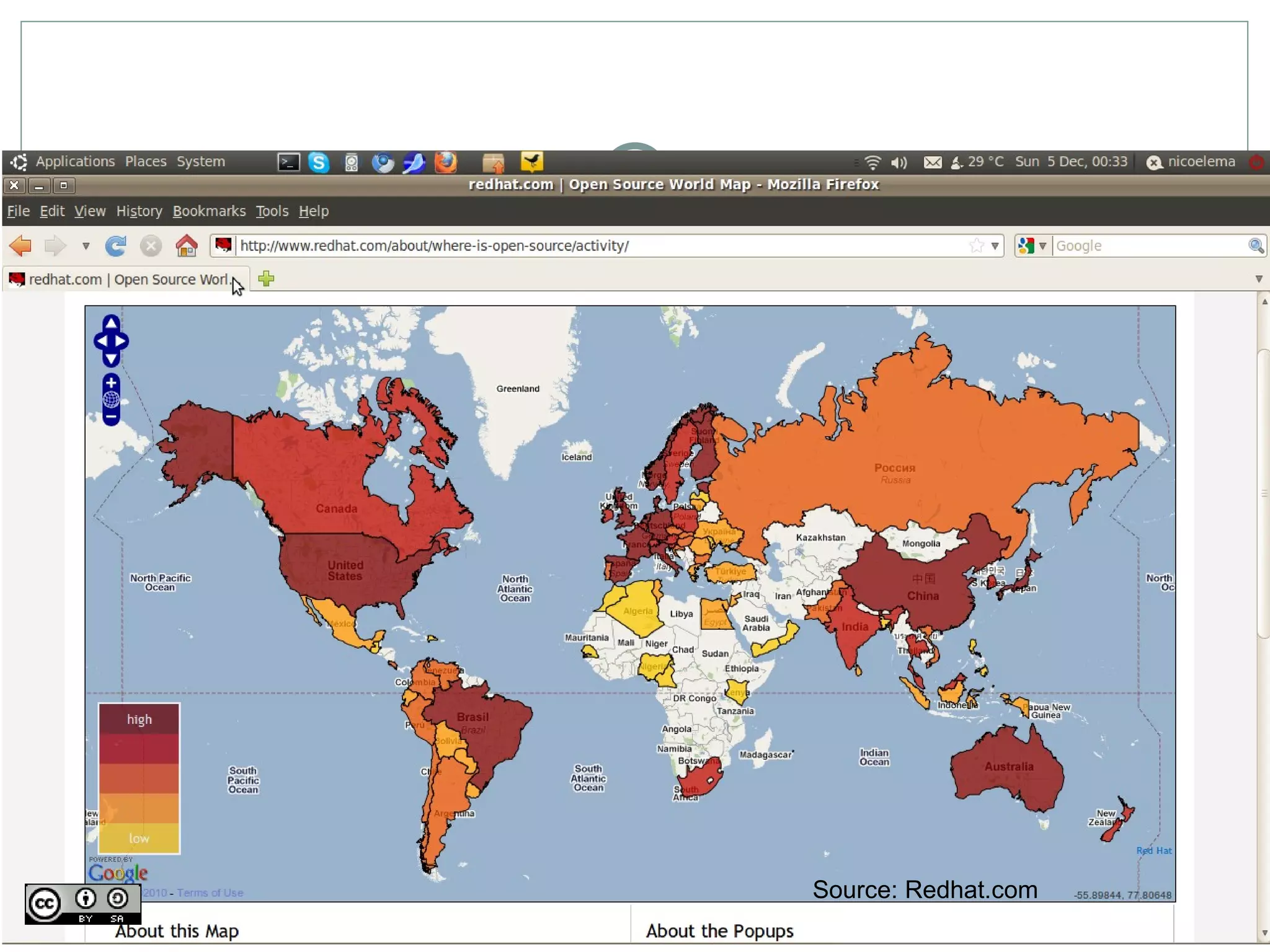The image size is (1270, 952).
Task: Open new tab with green plus icon
Action: point(266,279)
